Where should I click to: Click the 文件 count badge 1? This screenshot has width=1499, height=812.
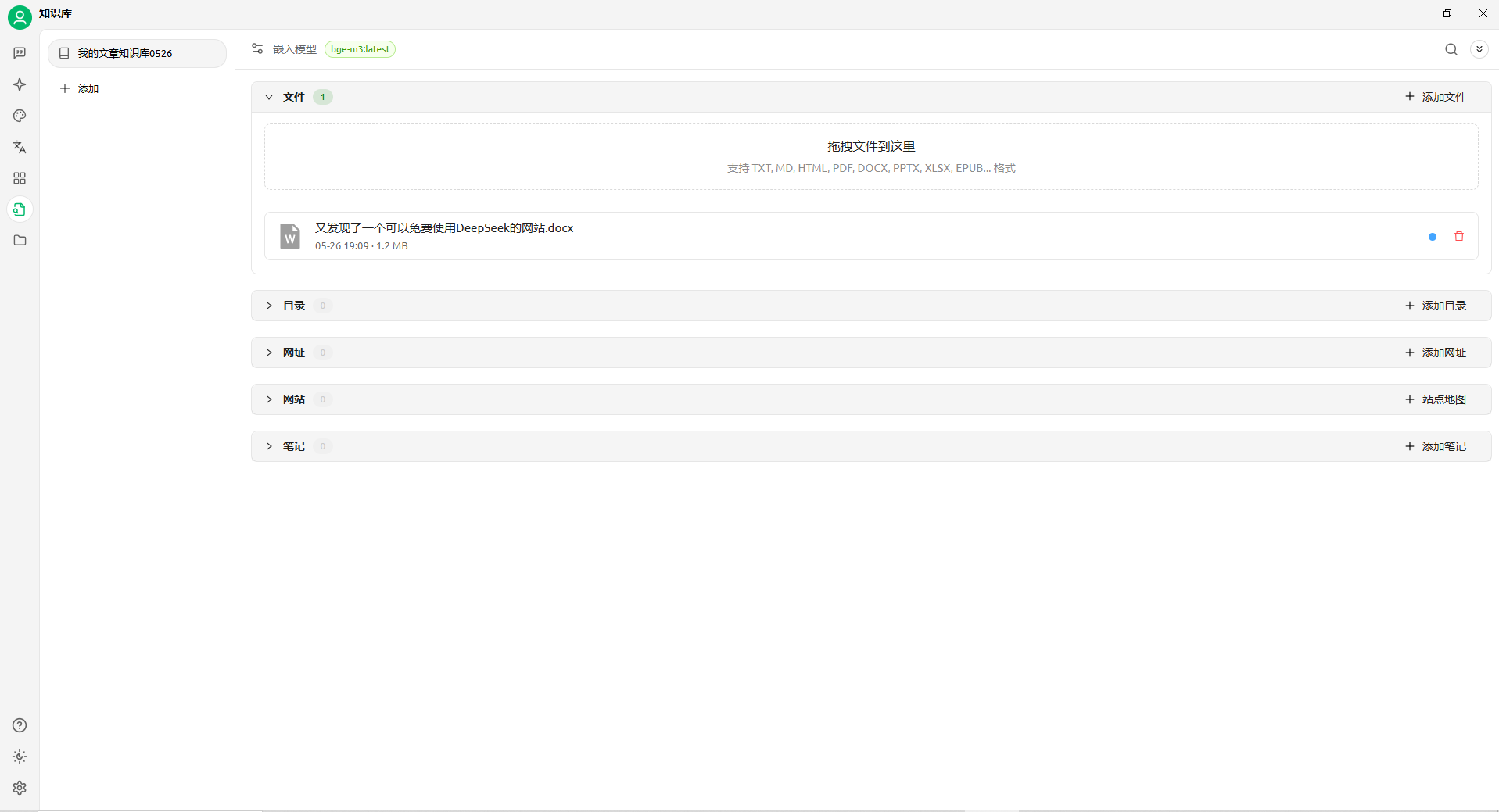point(322,97)
